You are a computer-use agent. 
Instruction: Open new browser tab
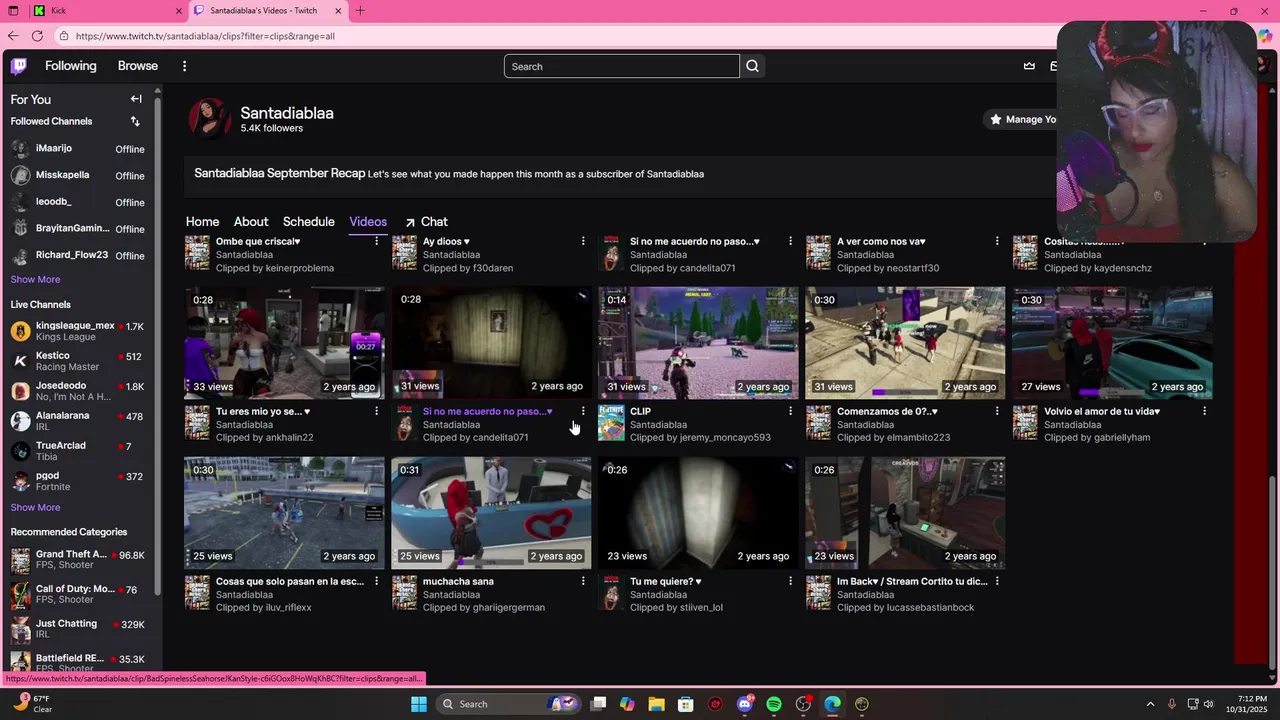[x=360, y=11]
